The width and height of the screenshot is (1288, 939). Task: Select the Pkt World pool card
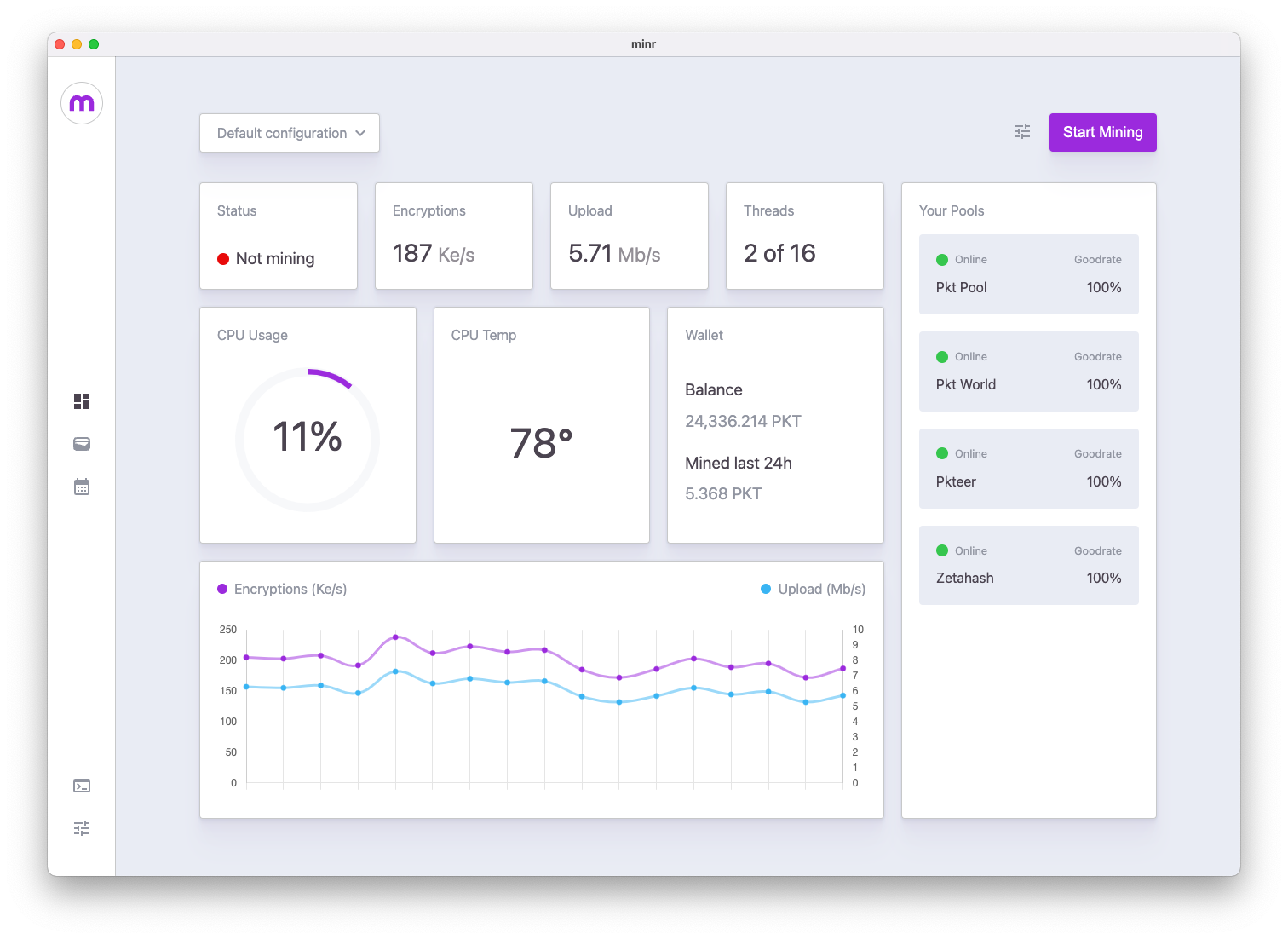(x=1028, y=372)
